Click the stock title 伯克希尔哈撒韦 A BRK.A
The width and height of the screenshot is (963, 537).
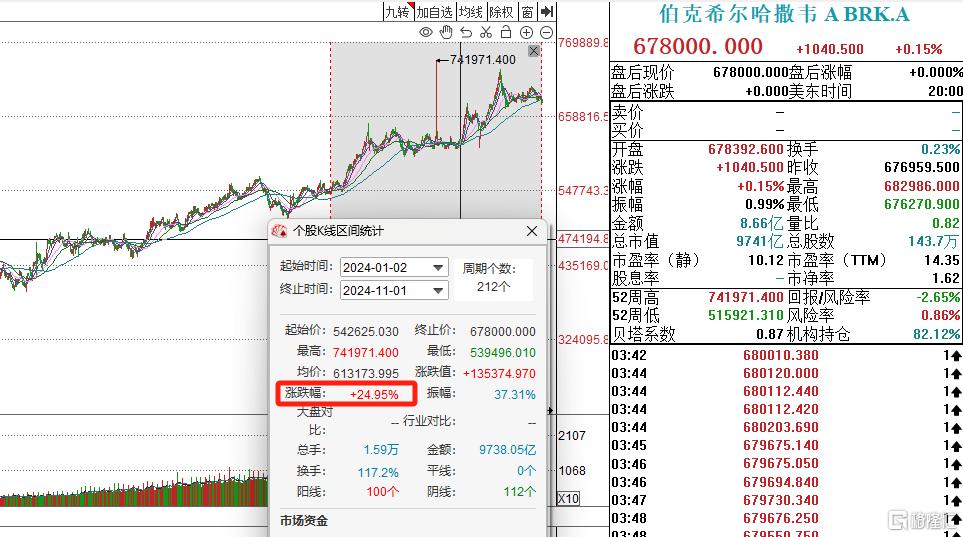[x=784, y=14]
